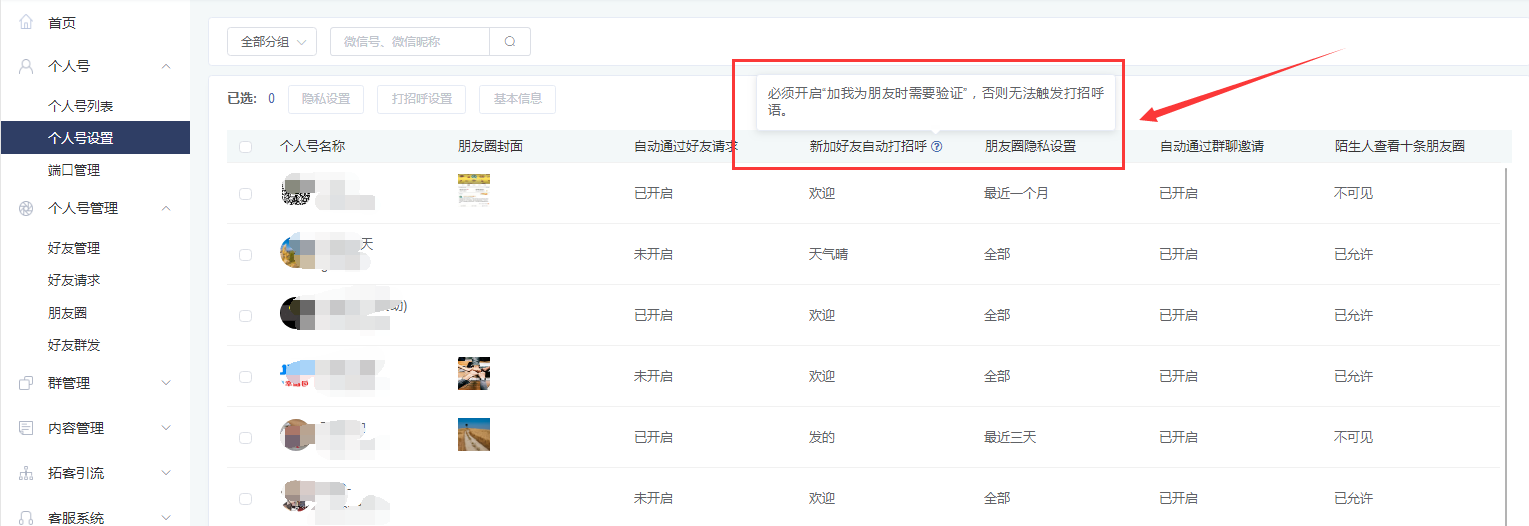Tick the checkbox of the fourth table row
This screenshot has width=1529, height=526.
(246, 377)
